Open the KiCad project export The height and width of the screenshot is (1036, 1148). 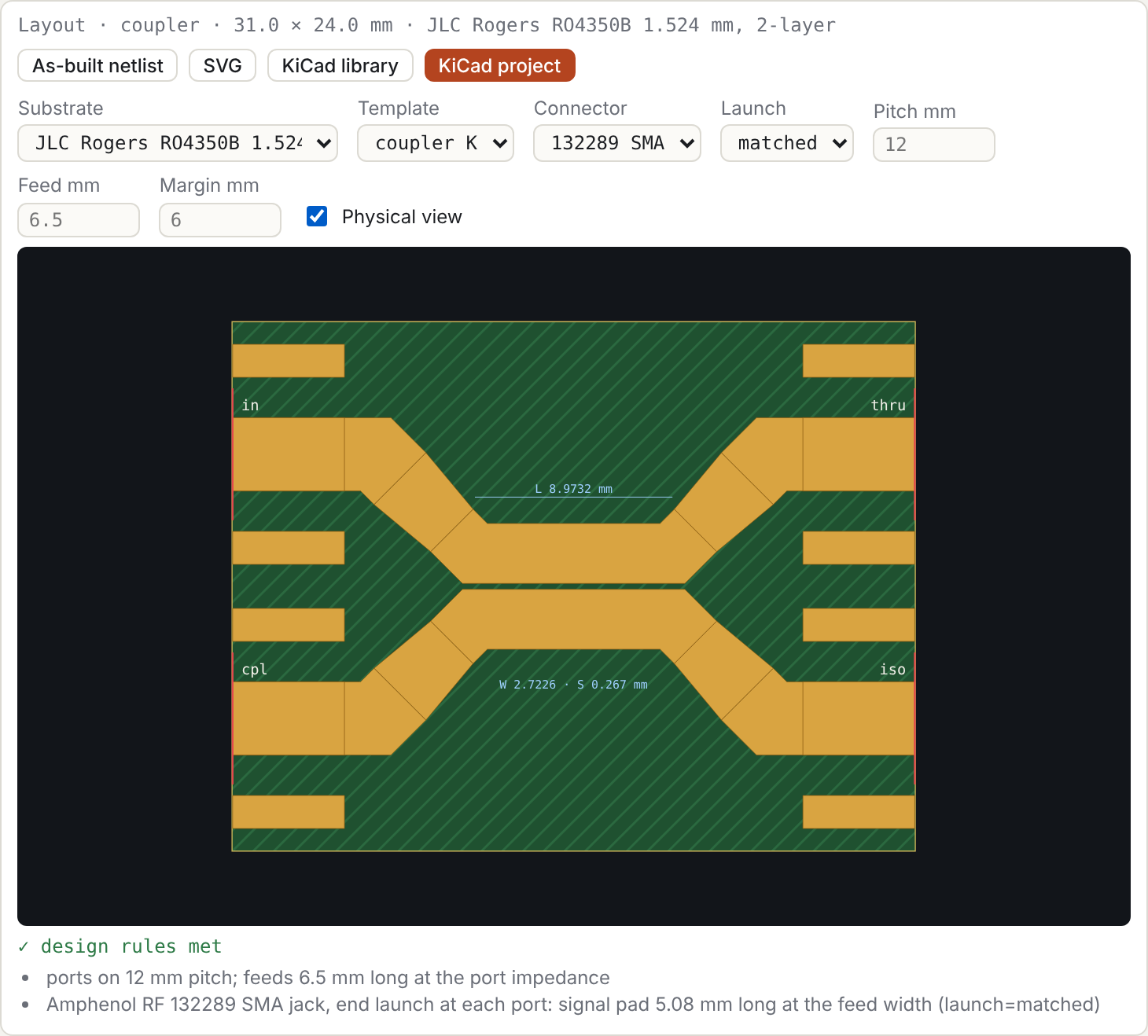499,65
